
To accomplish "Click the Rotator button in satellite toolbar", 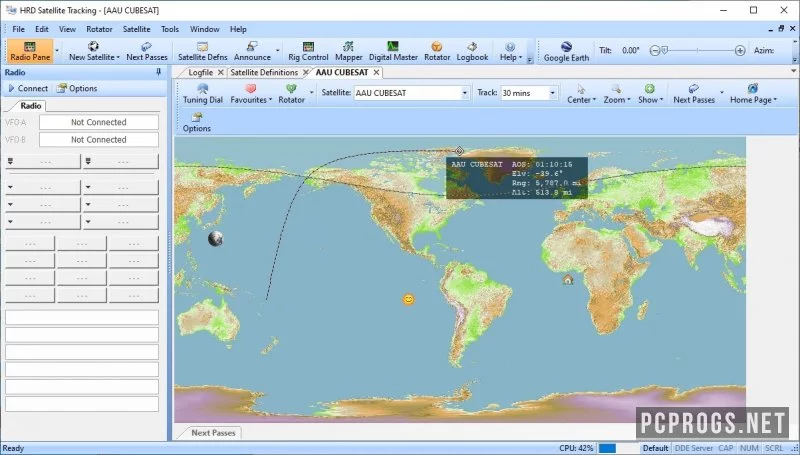I will pos(291,94).
